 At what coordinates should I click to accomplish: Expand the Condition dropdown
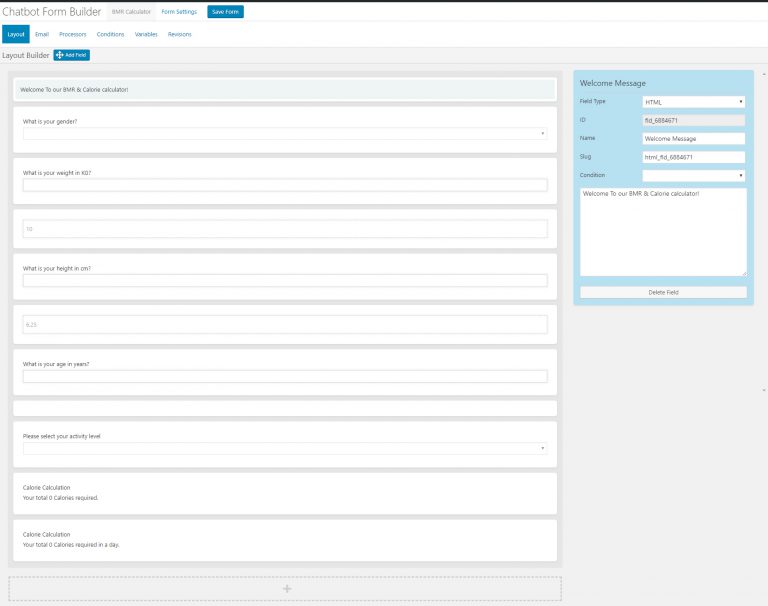point(693,176)
